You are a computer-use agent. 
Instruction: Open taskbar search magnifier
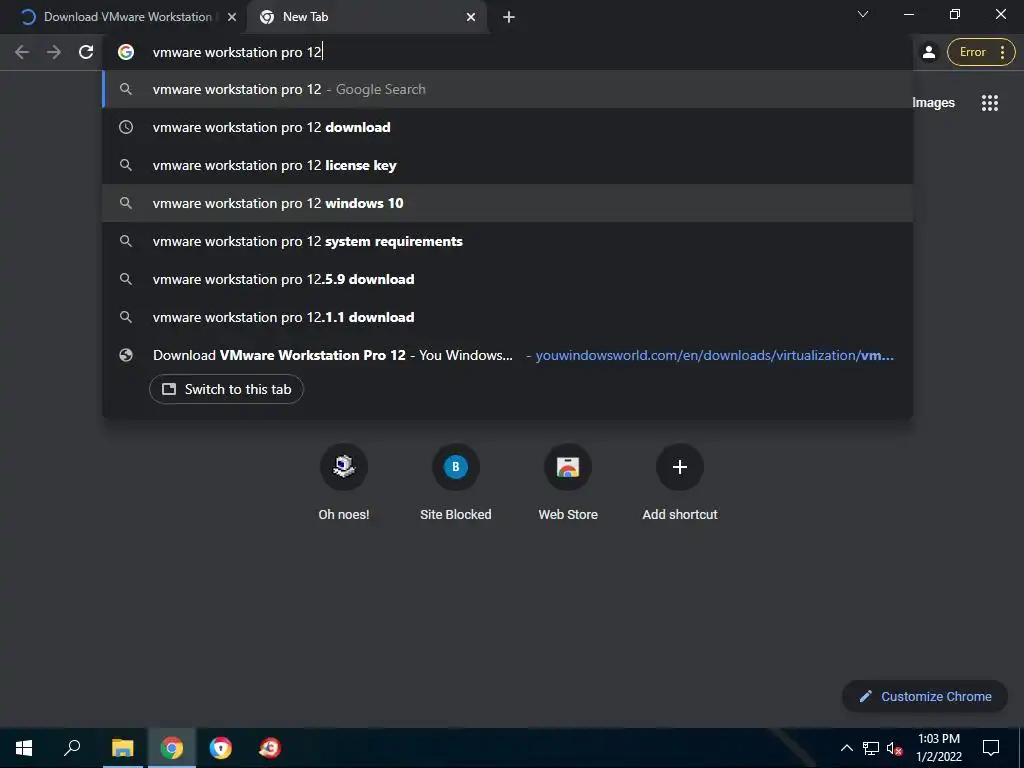[72, 748]
